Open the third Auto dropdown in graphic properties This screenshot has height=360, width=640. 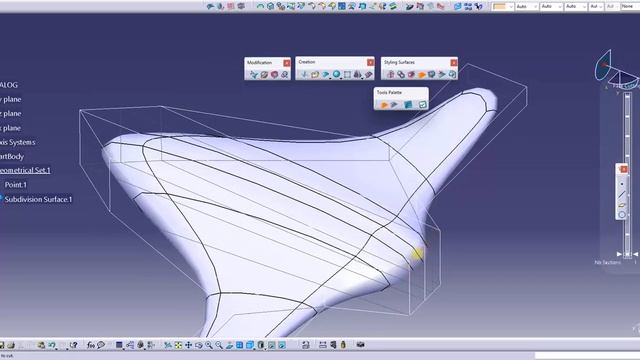click(576, 7)
